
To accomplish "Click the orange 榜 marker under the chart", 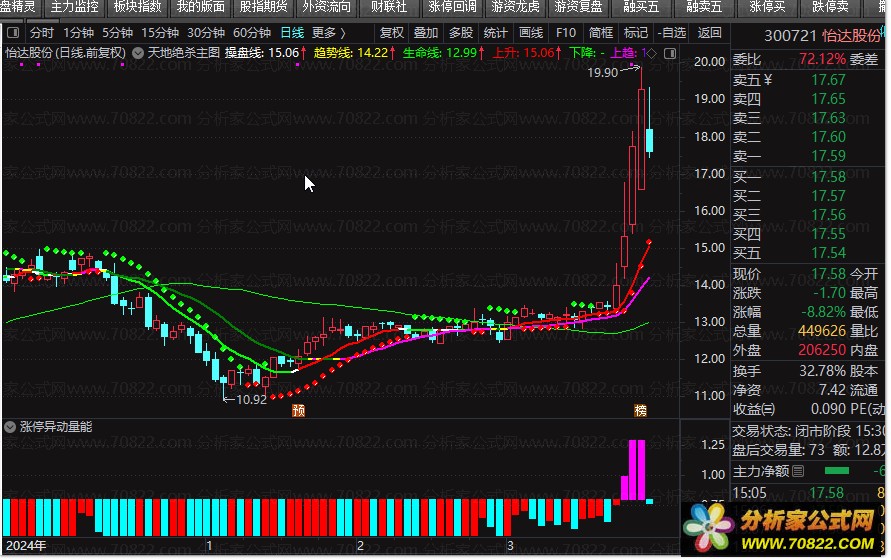I will [x=640, y=410].
